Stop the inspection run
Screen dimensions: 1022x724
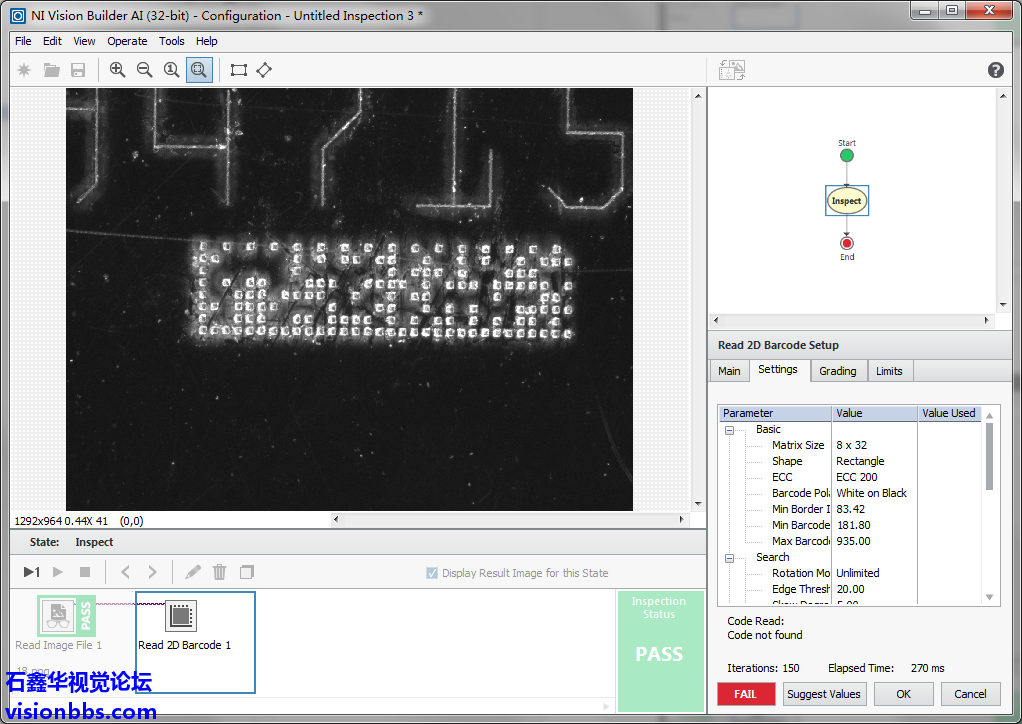click(x=85, y=572)
